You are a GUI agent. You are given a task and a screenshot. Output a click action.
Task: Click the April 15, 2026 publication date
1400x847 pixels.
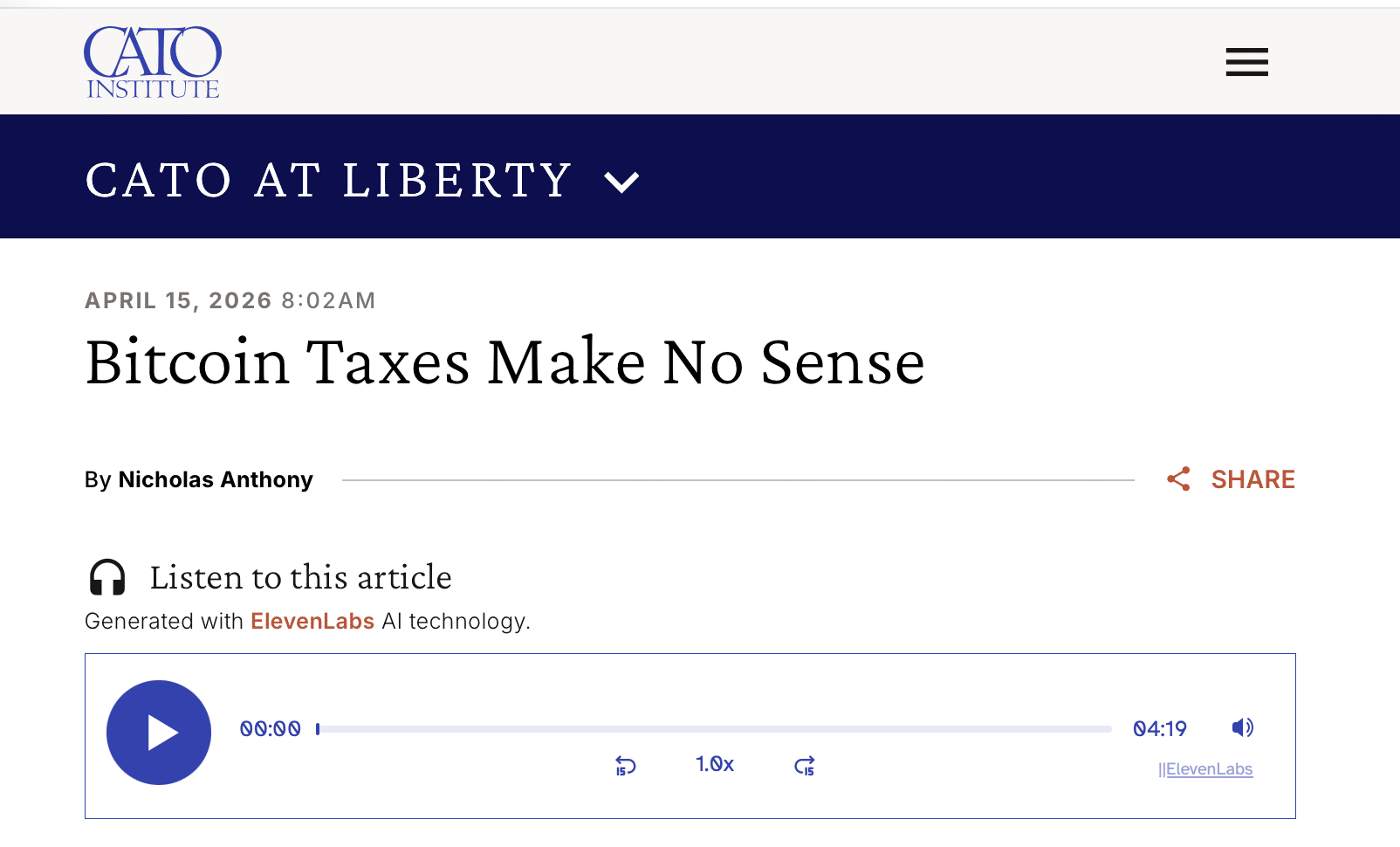(x=179, y=300)
